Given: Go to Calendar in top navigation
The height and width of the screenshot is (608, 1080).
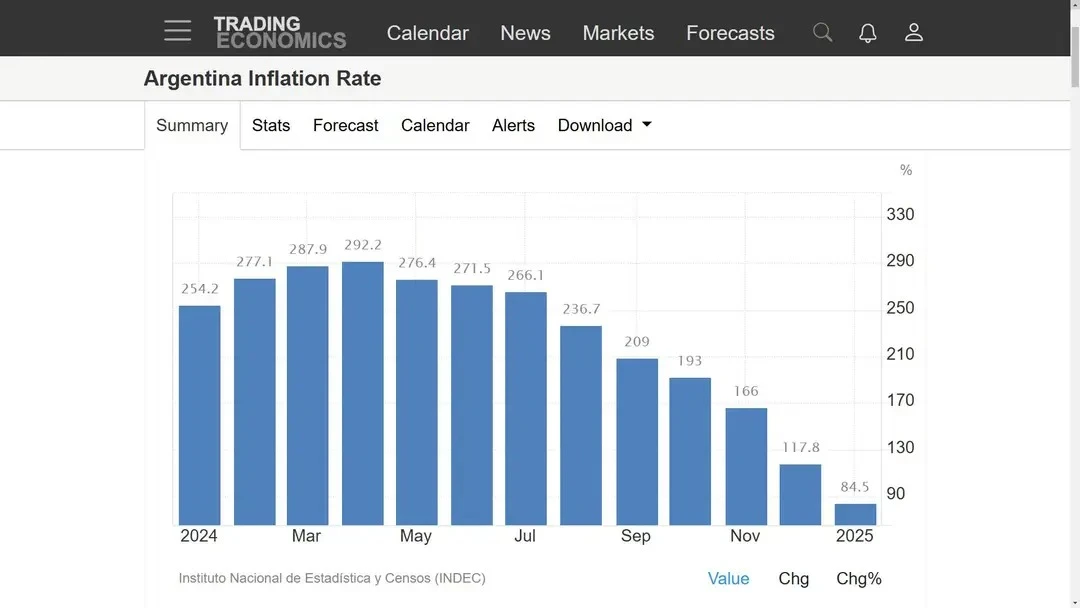Looking at the screenshot, I should coord(427,33).
